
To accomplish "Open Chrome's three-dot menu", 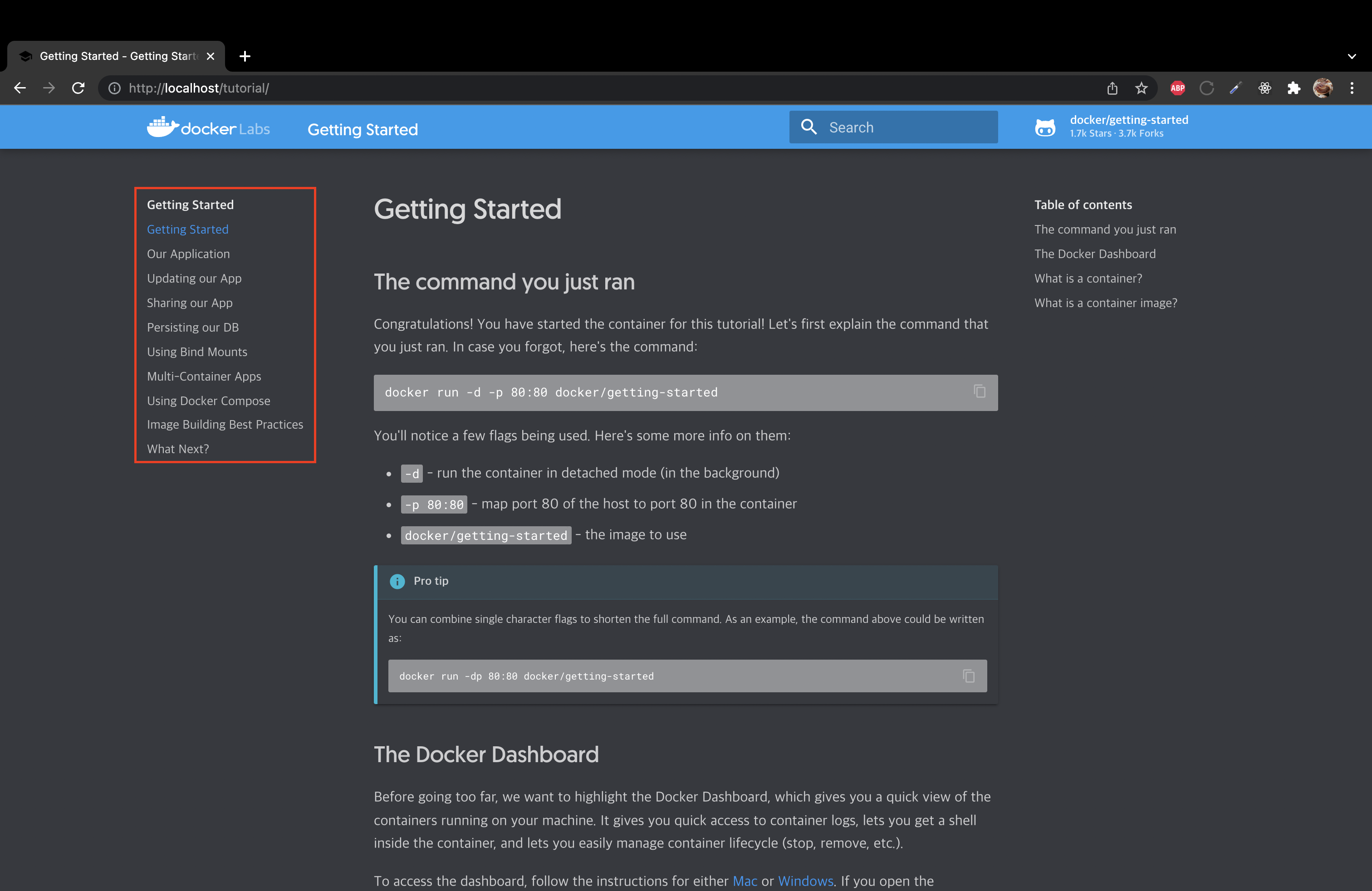I will [x=1351, y=88].
